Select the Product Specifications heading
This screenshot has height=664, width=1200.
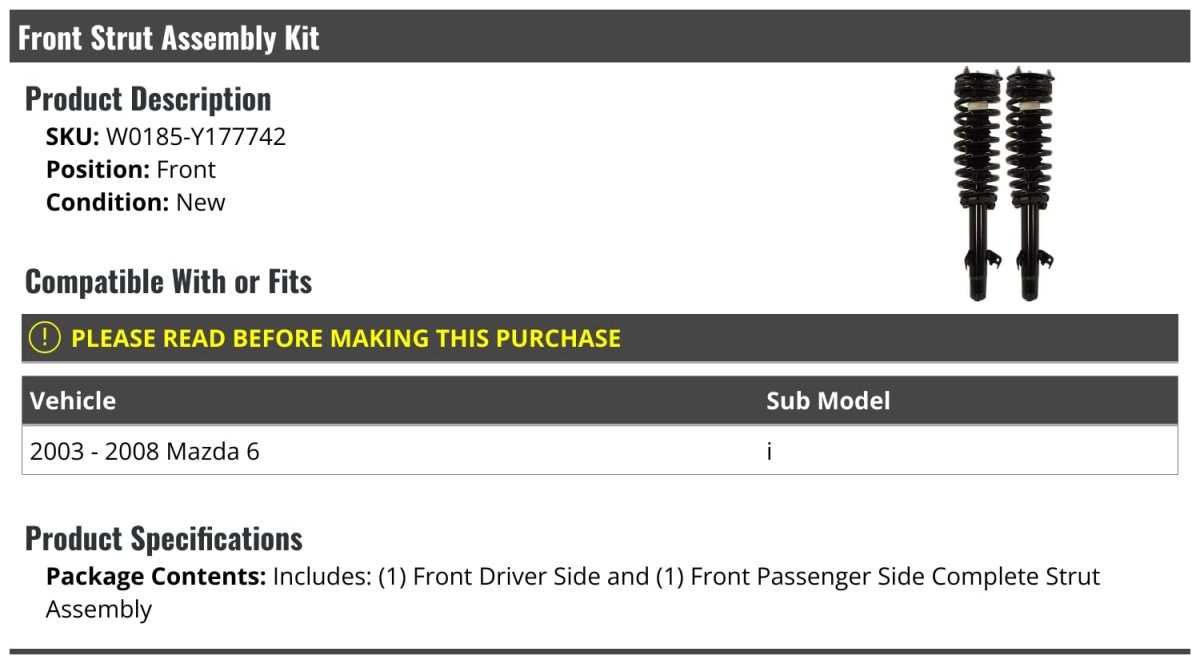click(164, 539)
